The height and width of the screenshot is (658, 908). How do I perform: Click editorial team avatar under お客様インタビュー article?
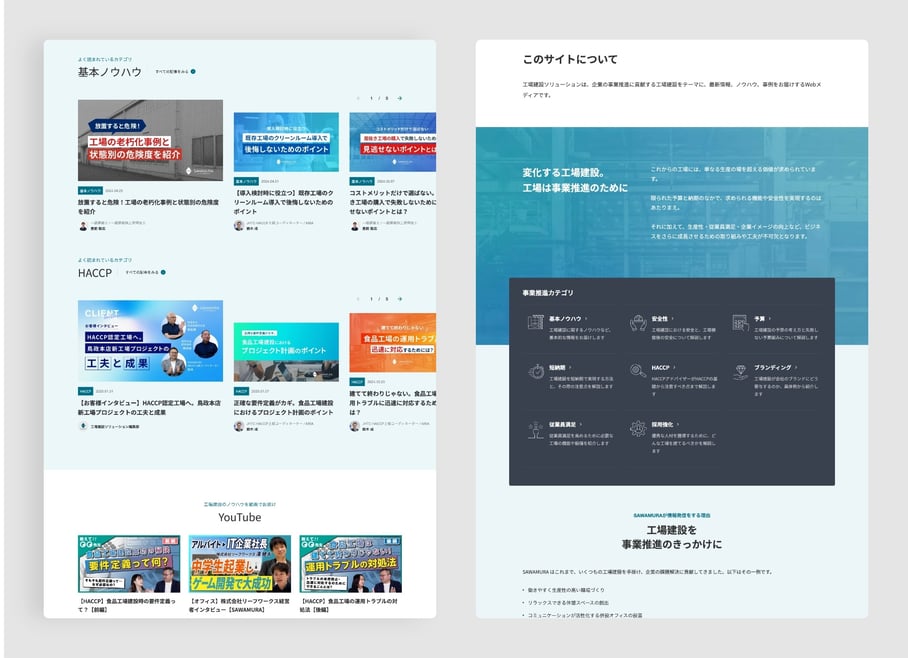(x=83, y=426)
